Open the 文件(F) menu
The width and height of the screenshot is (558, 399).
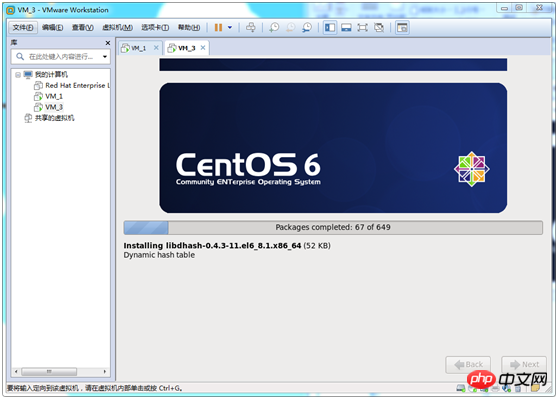[x=23, y=27]
